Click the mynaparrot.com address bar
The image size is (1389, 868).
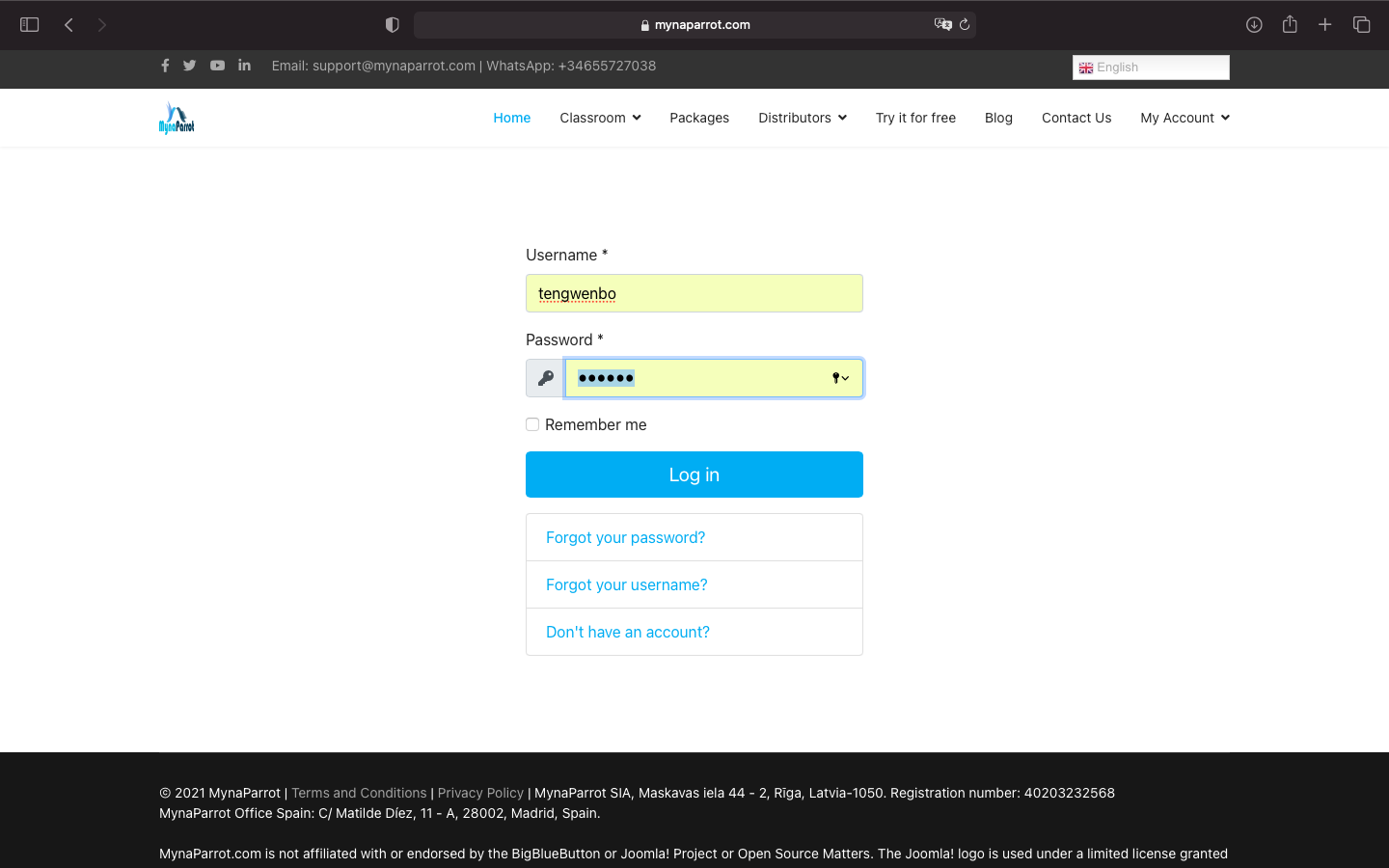click(694, 25)
